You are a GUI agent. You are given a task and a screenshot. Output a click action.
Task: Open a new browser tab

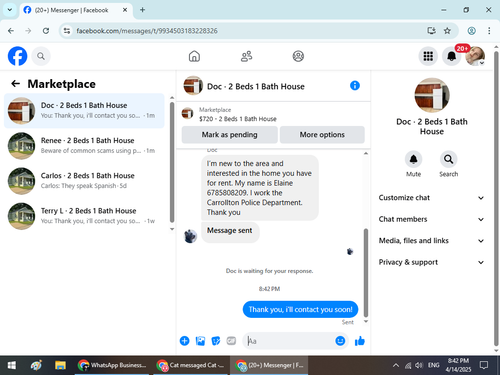point(142,10)
